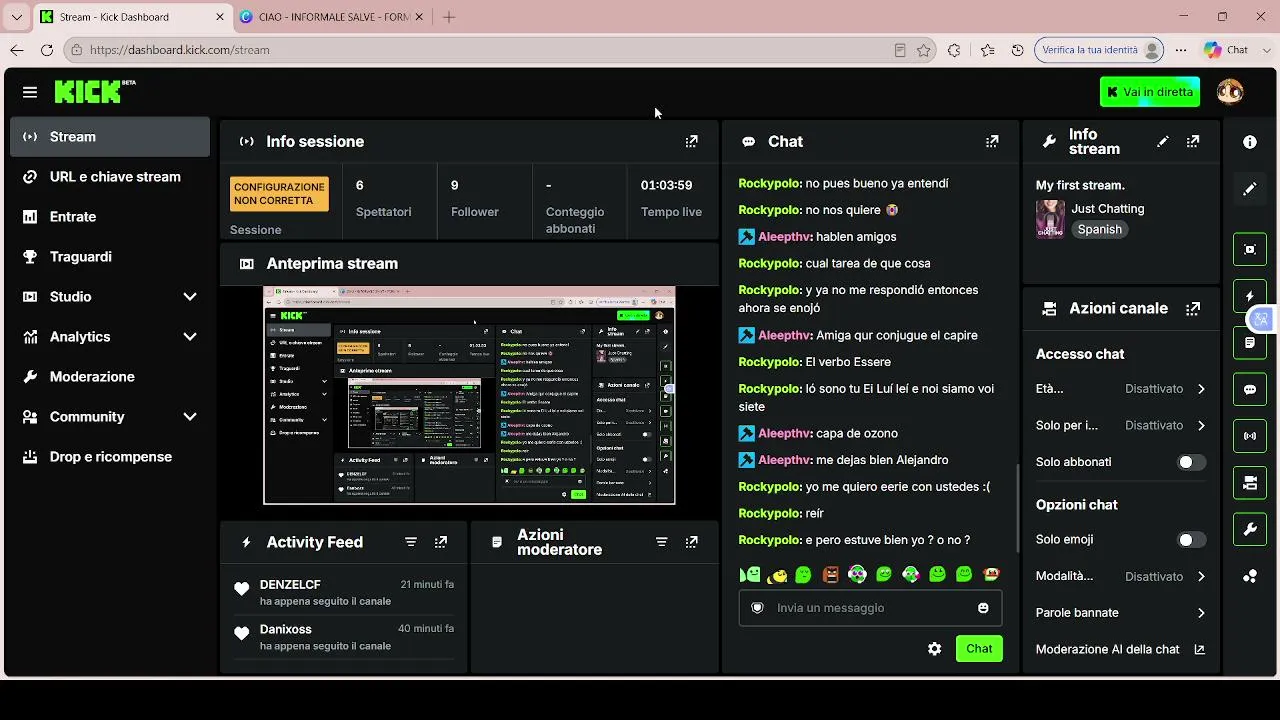Click the shield badge icon in the message box

pos(757,608)
